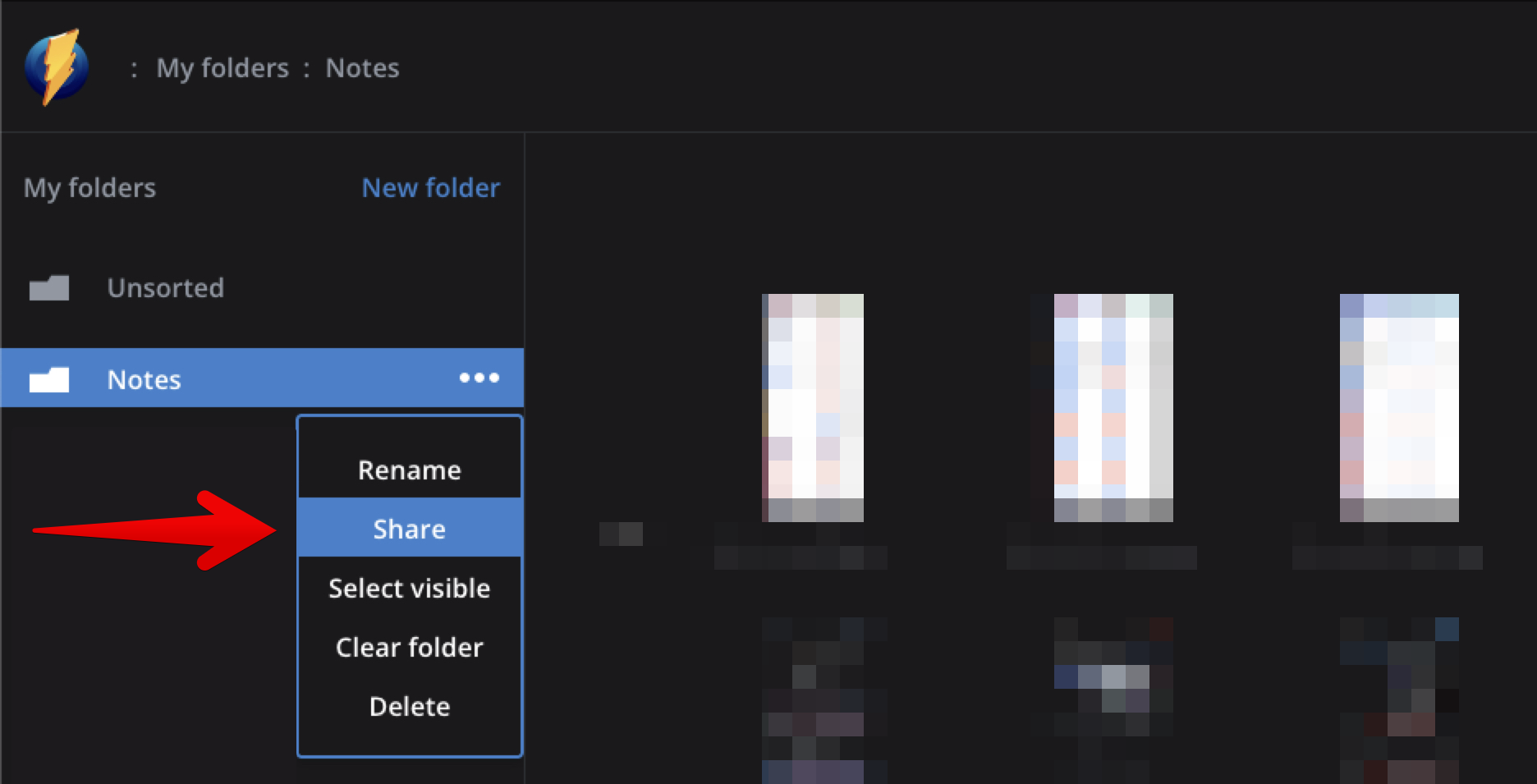
Task: Choose Share from the folder menu
Action: (x=409, y=529)
